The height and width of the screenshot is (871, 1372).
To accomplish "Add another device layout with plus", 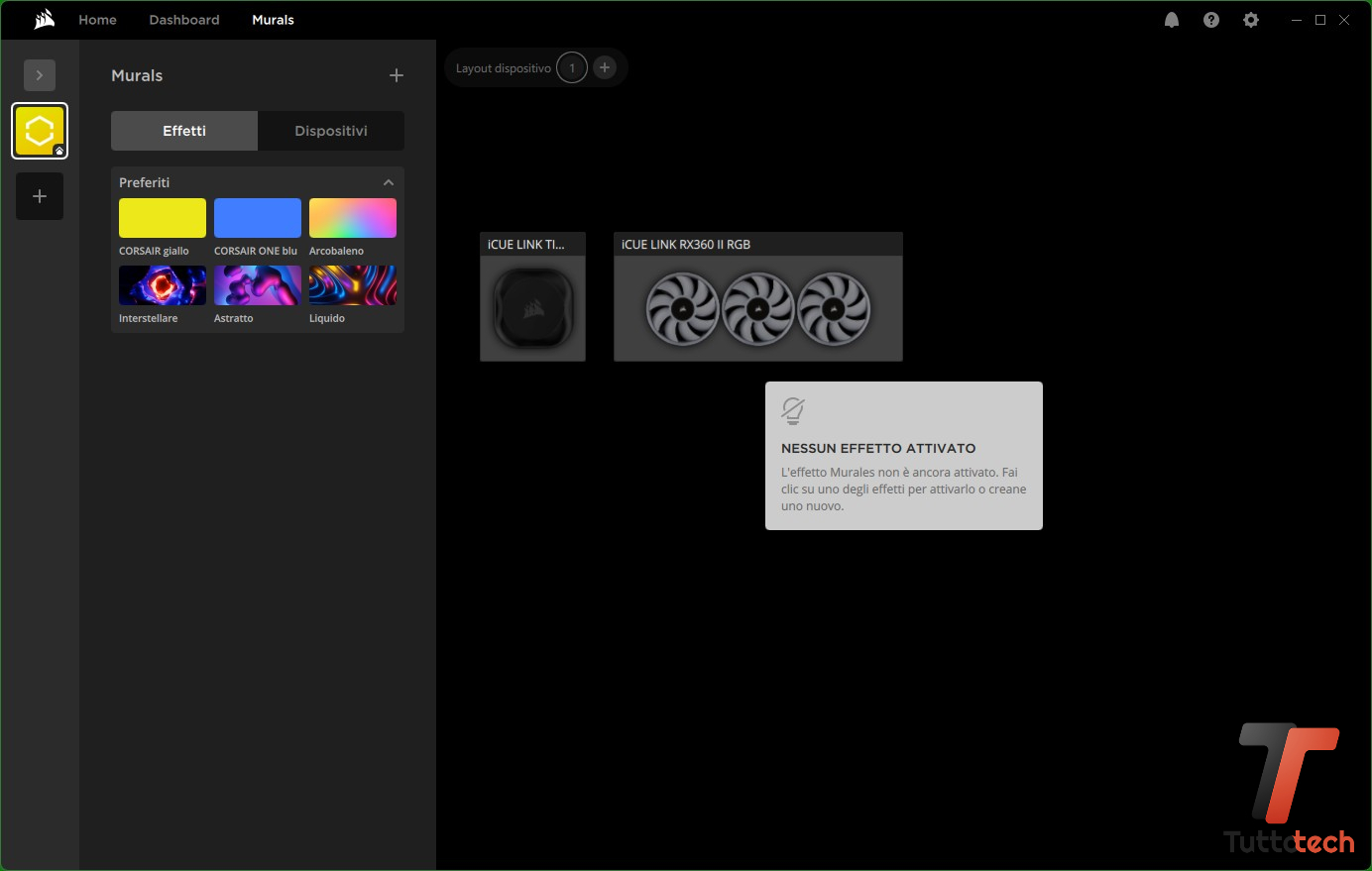I will [605, 67].
